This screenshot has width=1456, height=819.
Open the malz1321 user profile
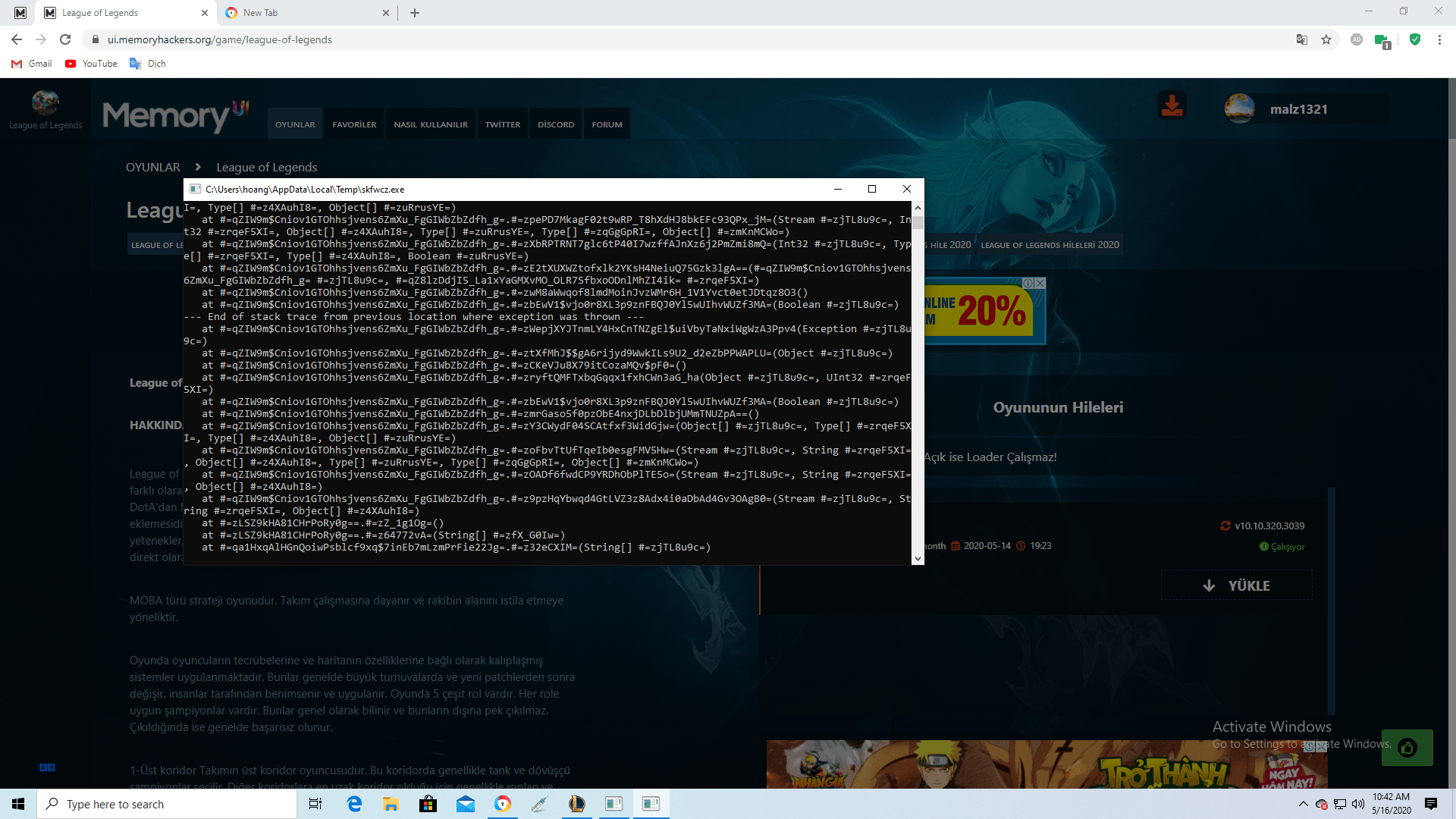click(x=1298, y=109)
